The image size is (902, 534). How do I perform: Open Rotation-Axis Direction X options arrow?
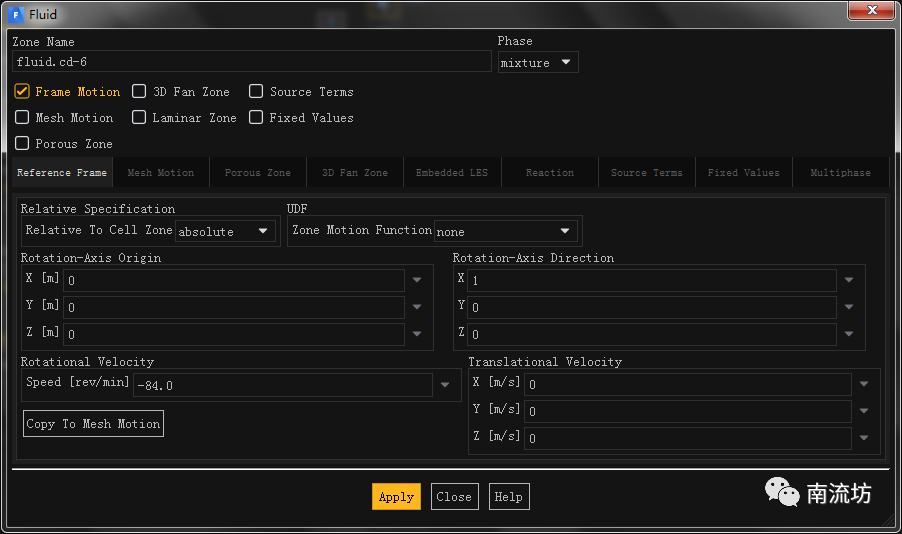pyautogui.click(x=849, y=281)
